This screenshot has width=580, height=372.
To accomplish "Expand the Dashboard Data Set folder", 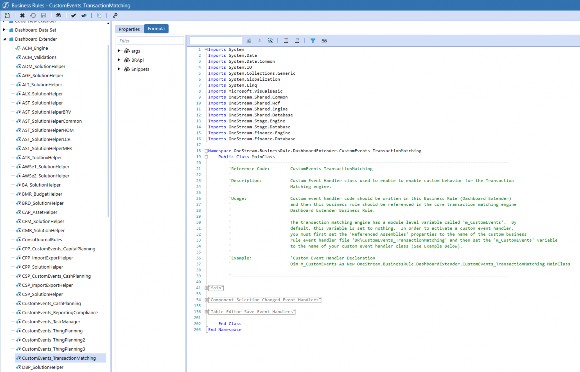I will (4, 30).
